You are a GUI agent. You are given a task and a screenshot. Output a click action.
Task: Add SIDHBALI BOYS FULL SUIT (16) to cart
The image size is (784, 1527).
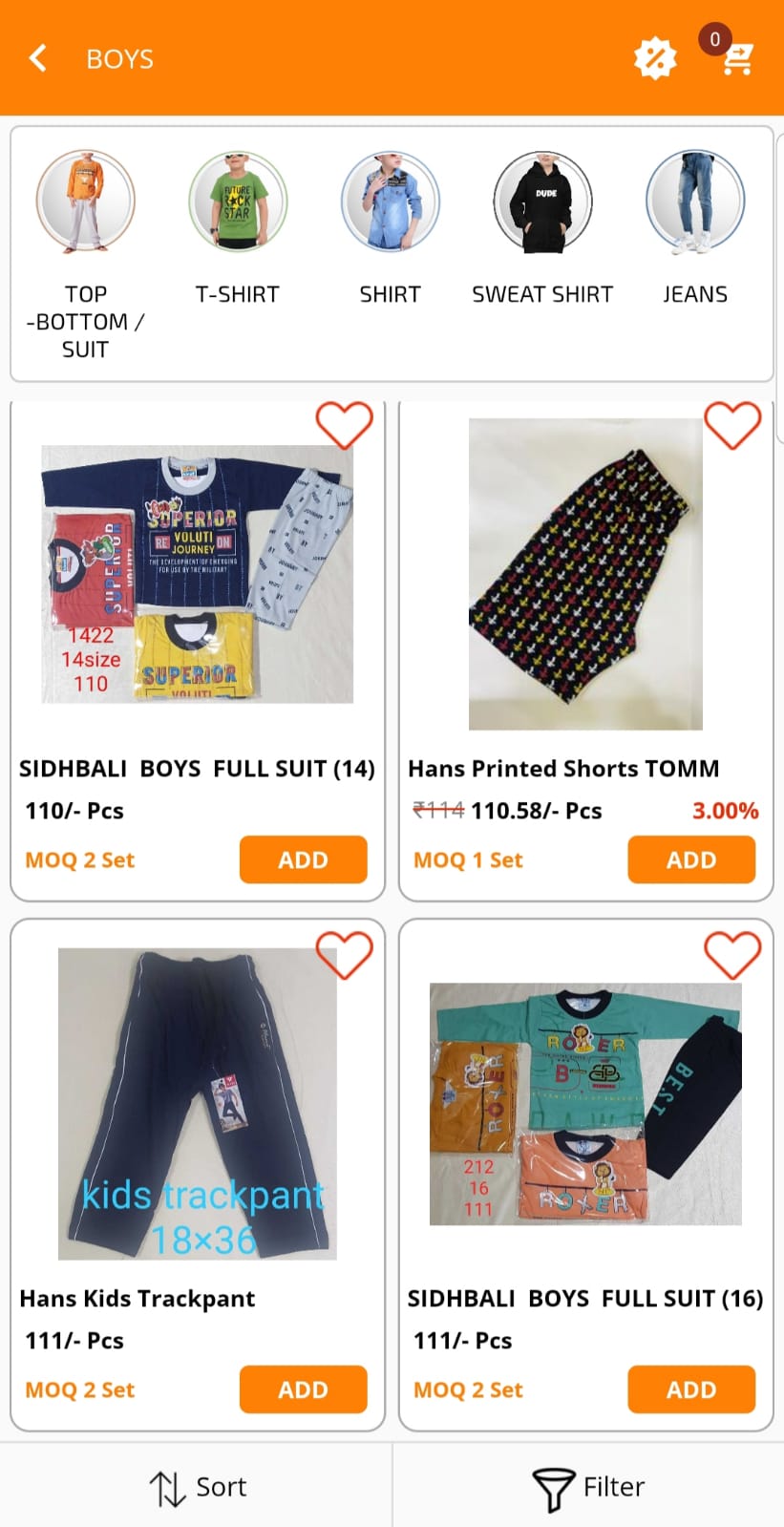pyautogui.click(x=691, y=1389)
